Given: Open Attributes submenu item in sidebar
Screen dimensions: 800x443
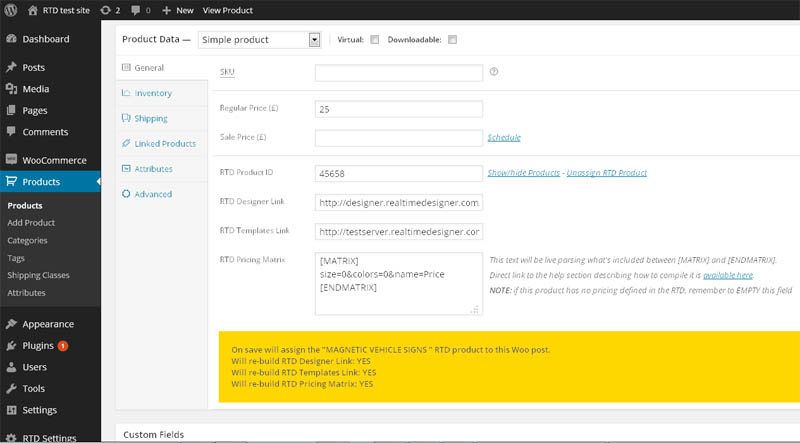Looking at the screenshot, I should click(x=27, y=292).
